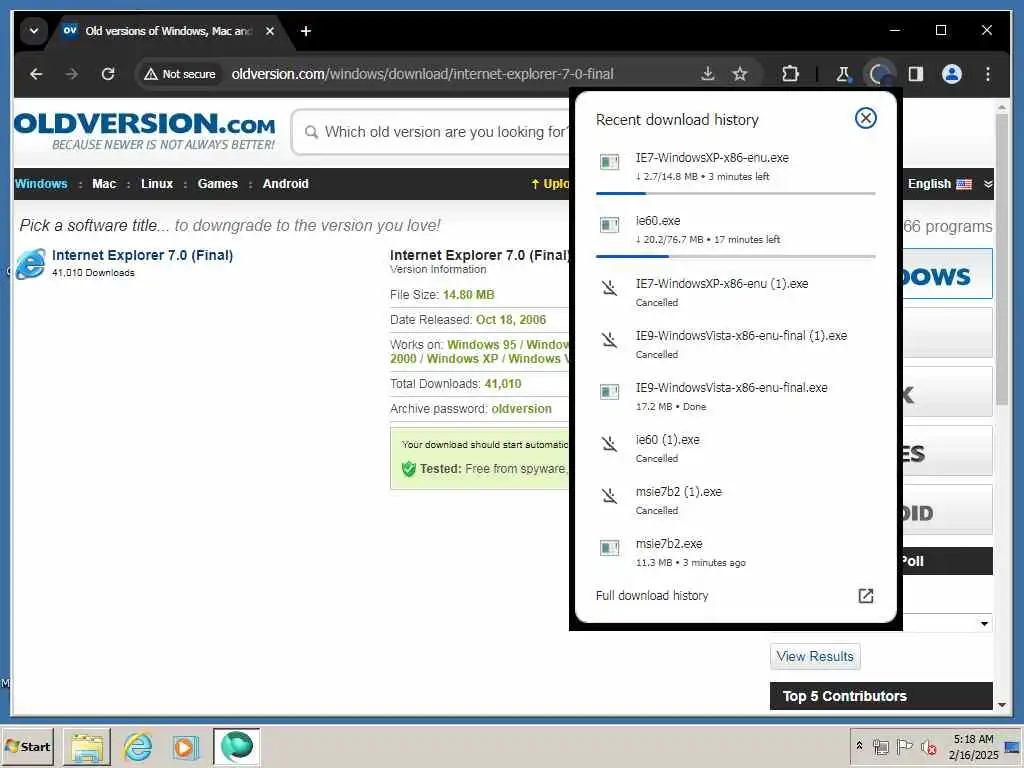Screen dimensions: 1024x768
Task: Click the open-in-new-tab icon for download history
Action: [x=865, y=596]
